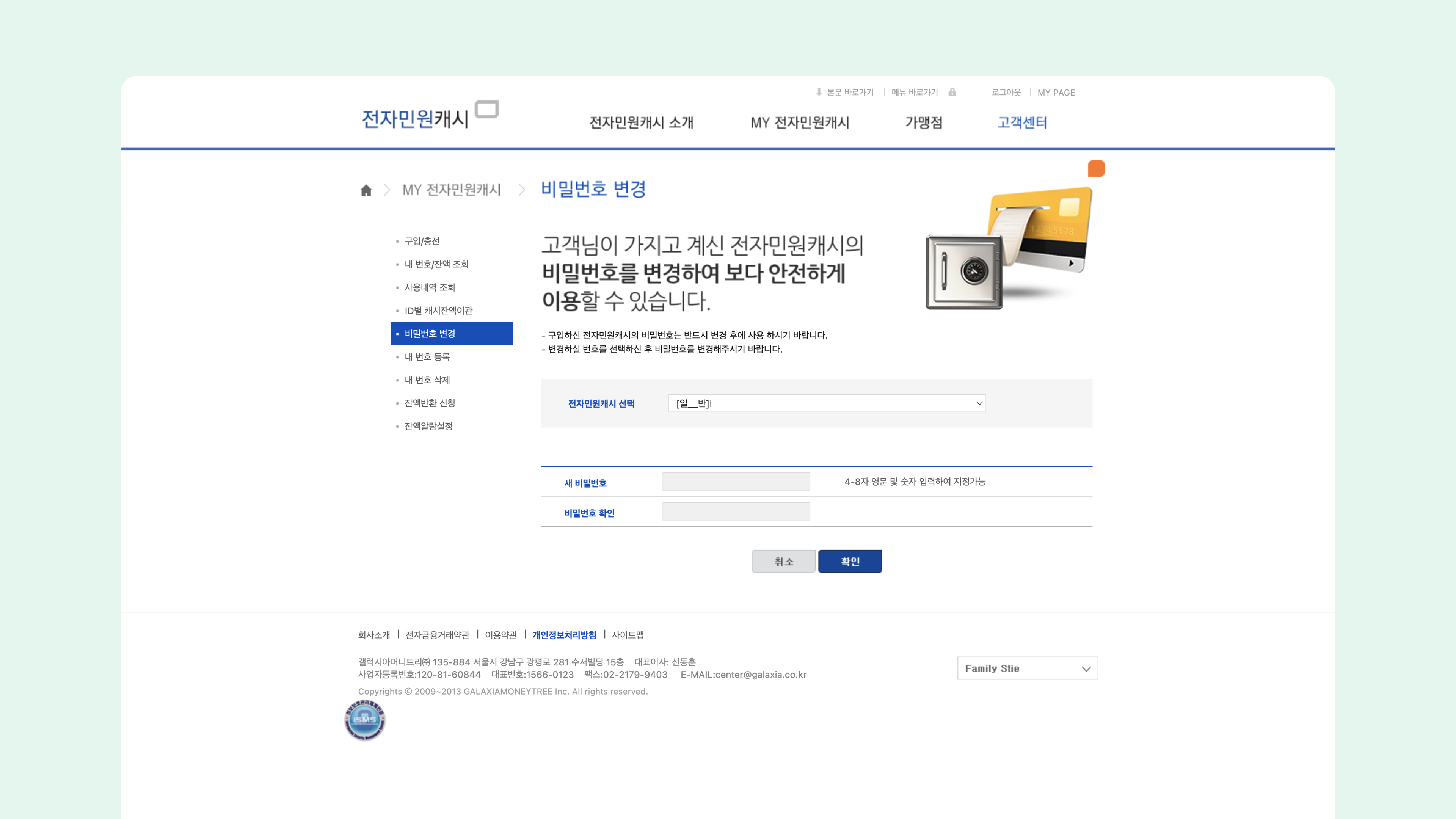
Task: Click the lock icon in top bar
Action: [952, 92]
